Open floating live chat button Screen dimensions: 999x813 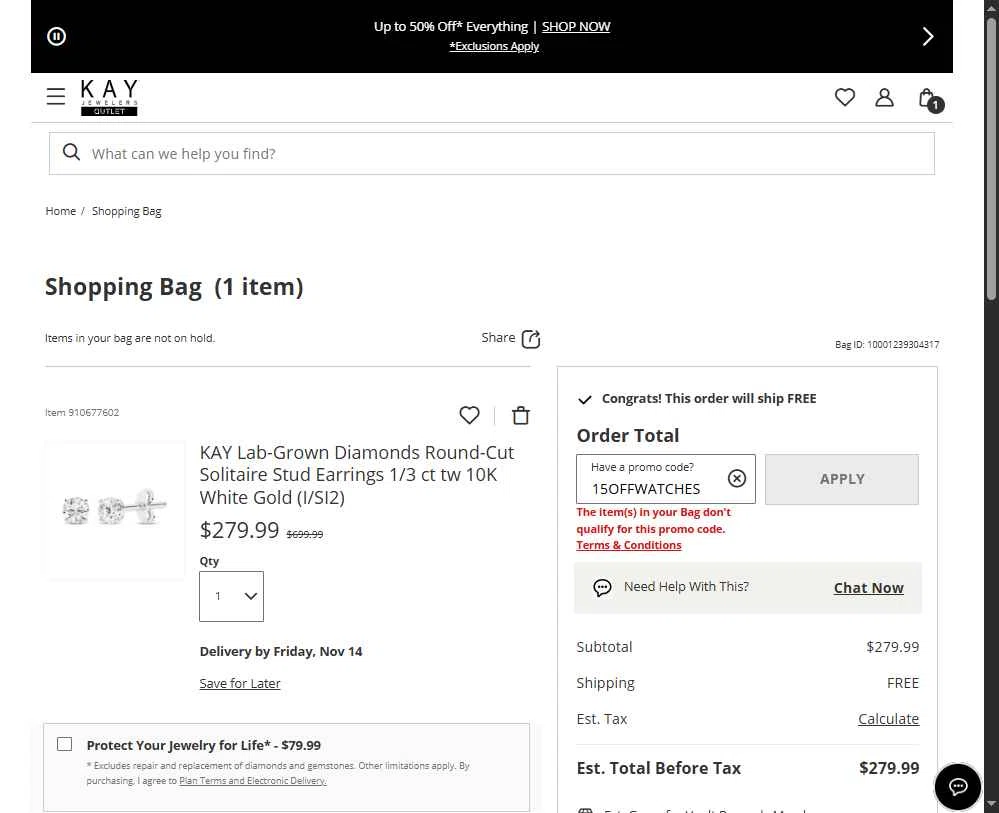click(x=958, y=787)
